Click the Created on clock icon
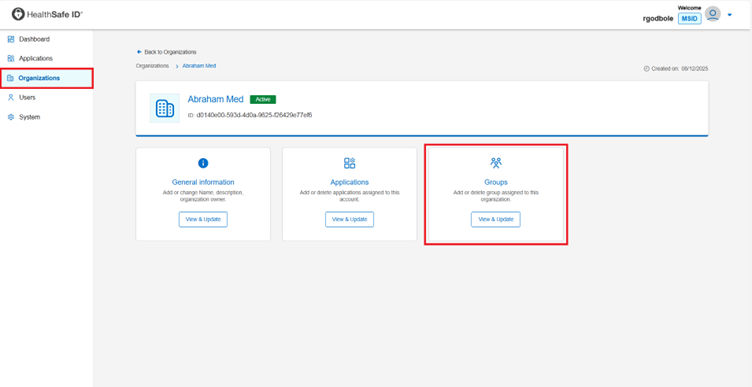The image size is (752, 387). pos(646,69)
